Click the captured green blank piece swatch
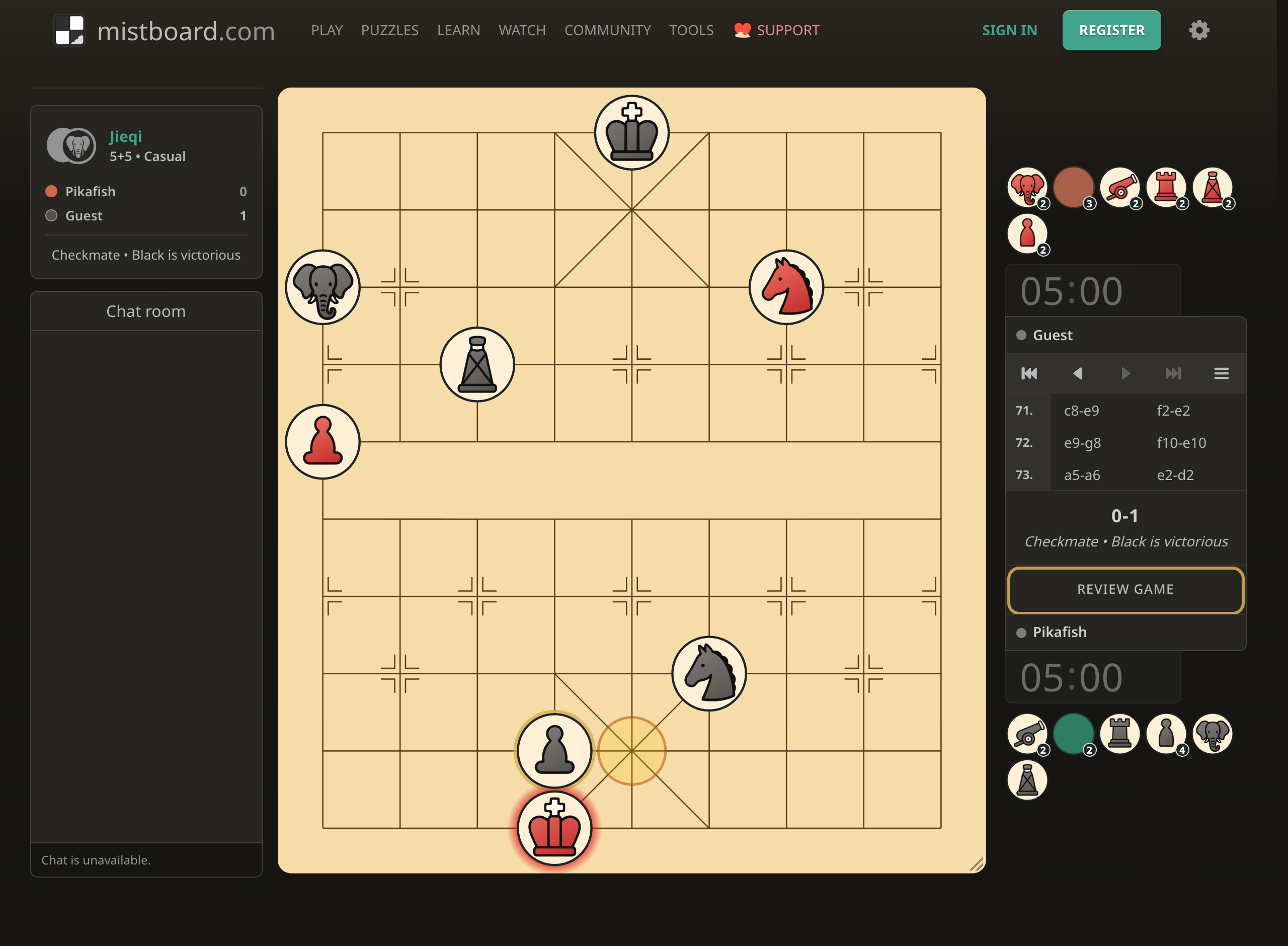1288x946 pixels. pyautogui.click(x=1074, y=734)
